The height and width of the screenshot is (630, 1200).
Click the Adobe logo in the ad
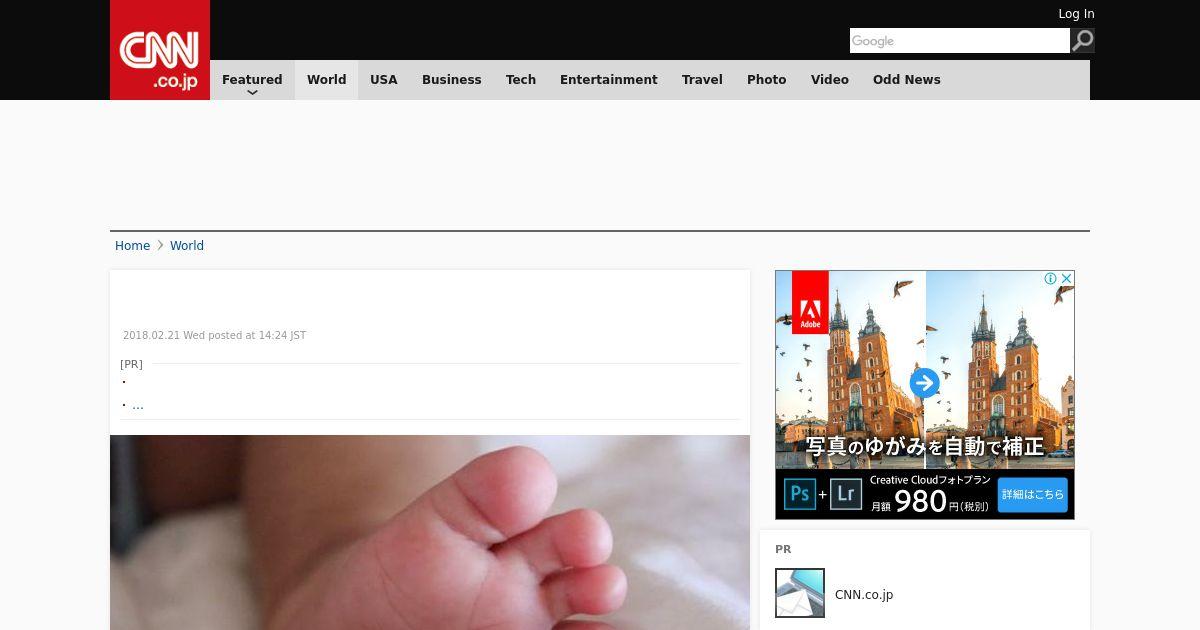pyautogui.click(x=810, y=302)
